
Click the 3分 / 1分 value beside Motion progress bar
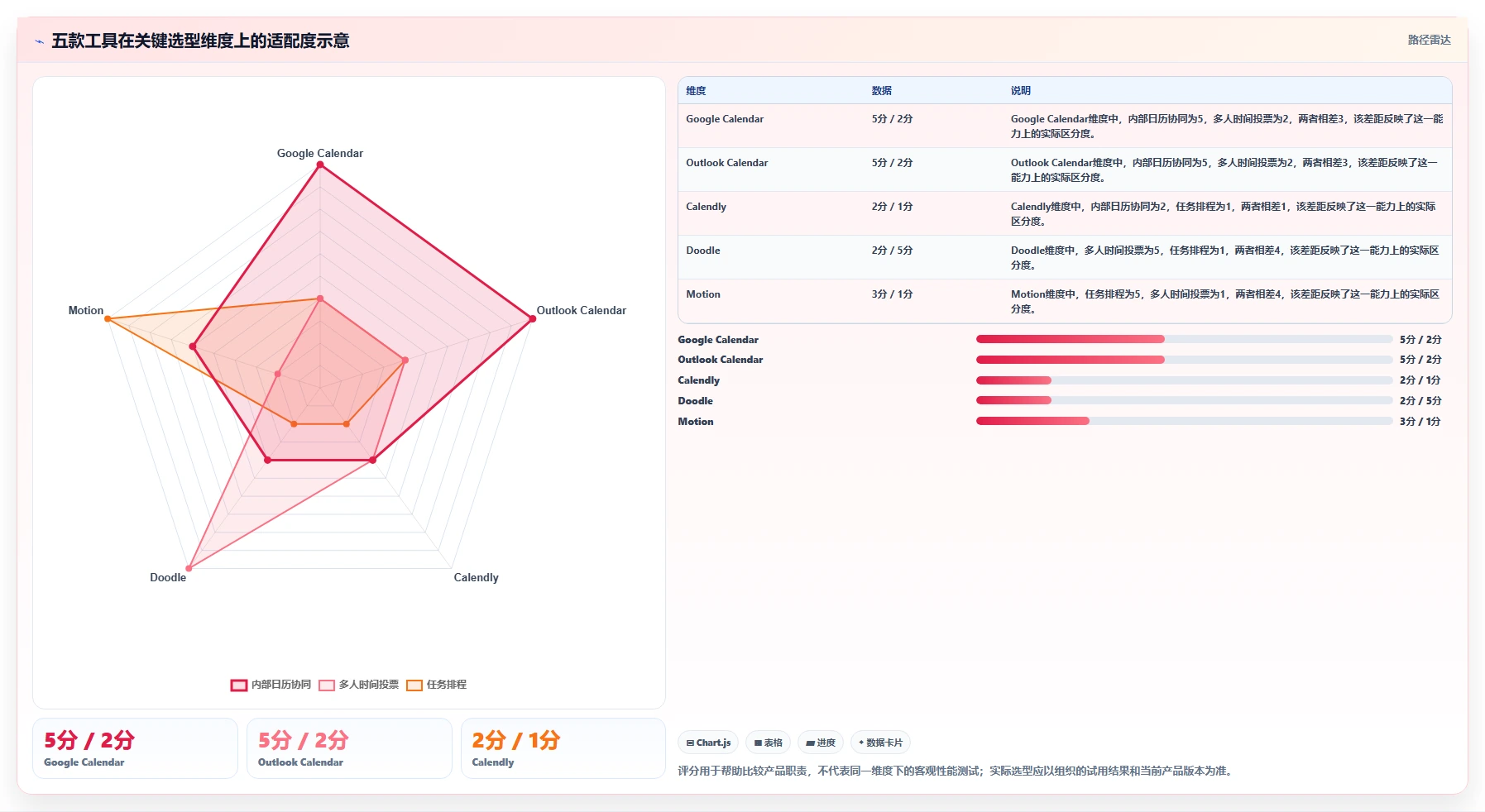[1420, 422]
